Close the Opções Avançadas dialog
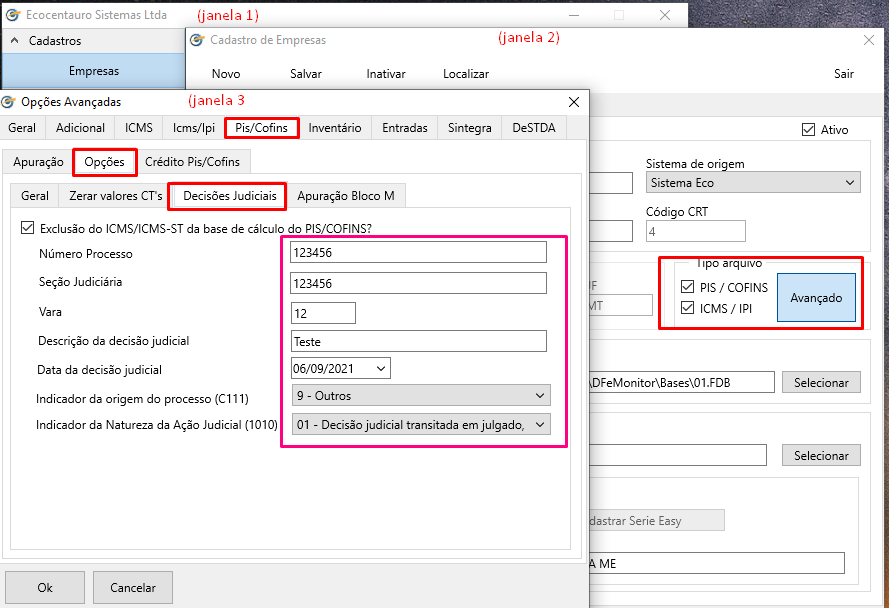Image resolution: width=889 pixels, height=608 pixels. pyautogui.click(x=573, y=102)
